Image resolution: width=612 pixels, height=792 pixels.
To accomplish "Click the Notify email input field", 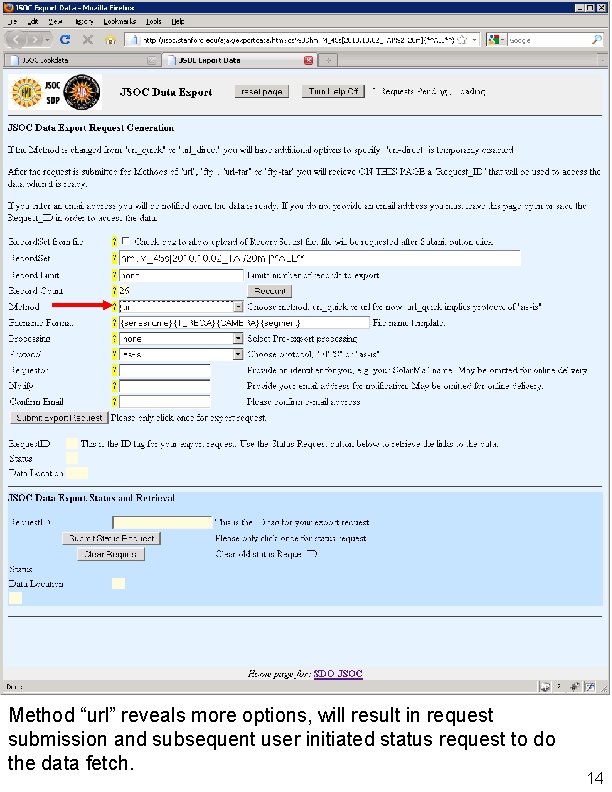I will pos(165,386).
